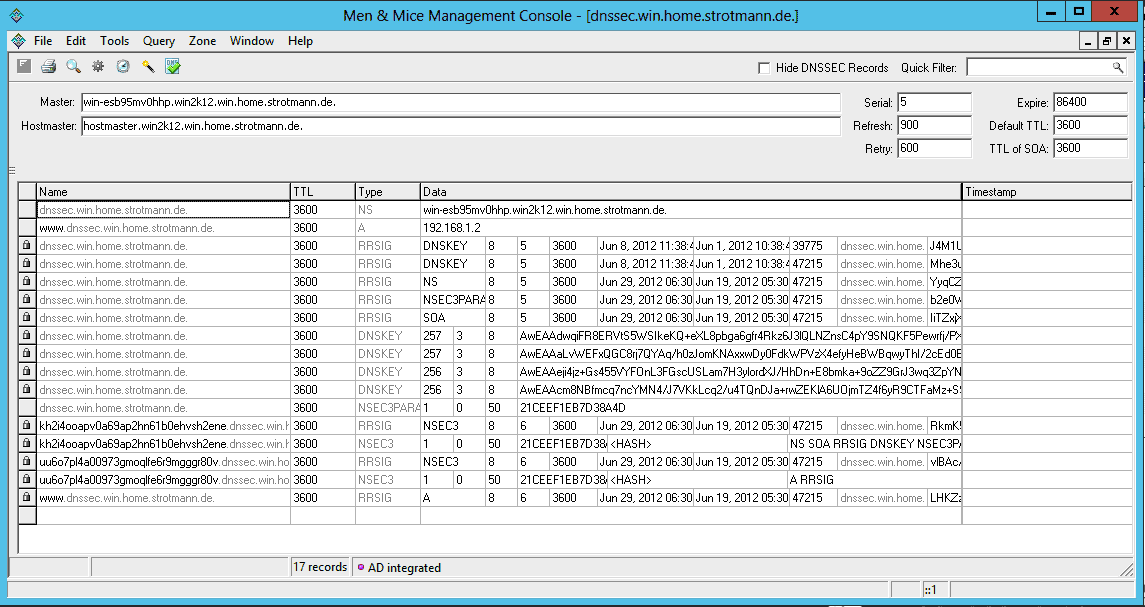Click the Print toolbar icon
This screenshot has height=607, width=1145.
coord(48,66)
